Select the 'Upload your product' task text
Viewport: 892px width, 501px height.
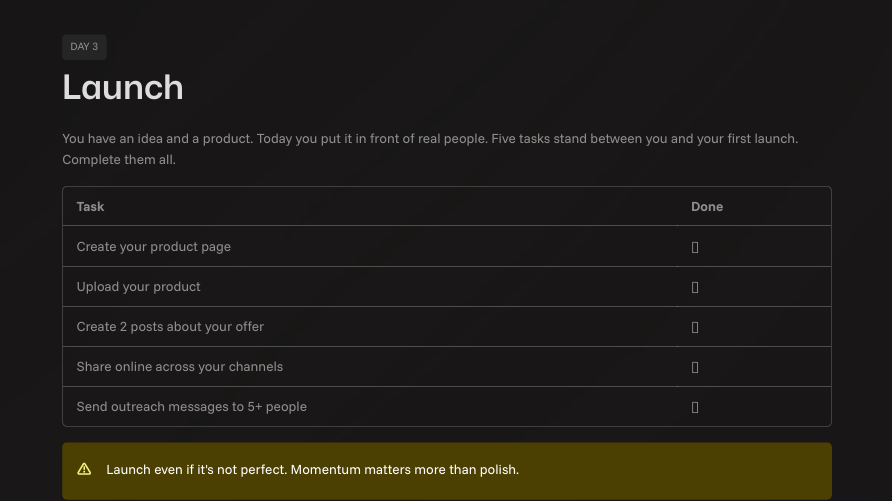138,287
